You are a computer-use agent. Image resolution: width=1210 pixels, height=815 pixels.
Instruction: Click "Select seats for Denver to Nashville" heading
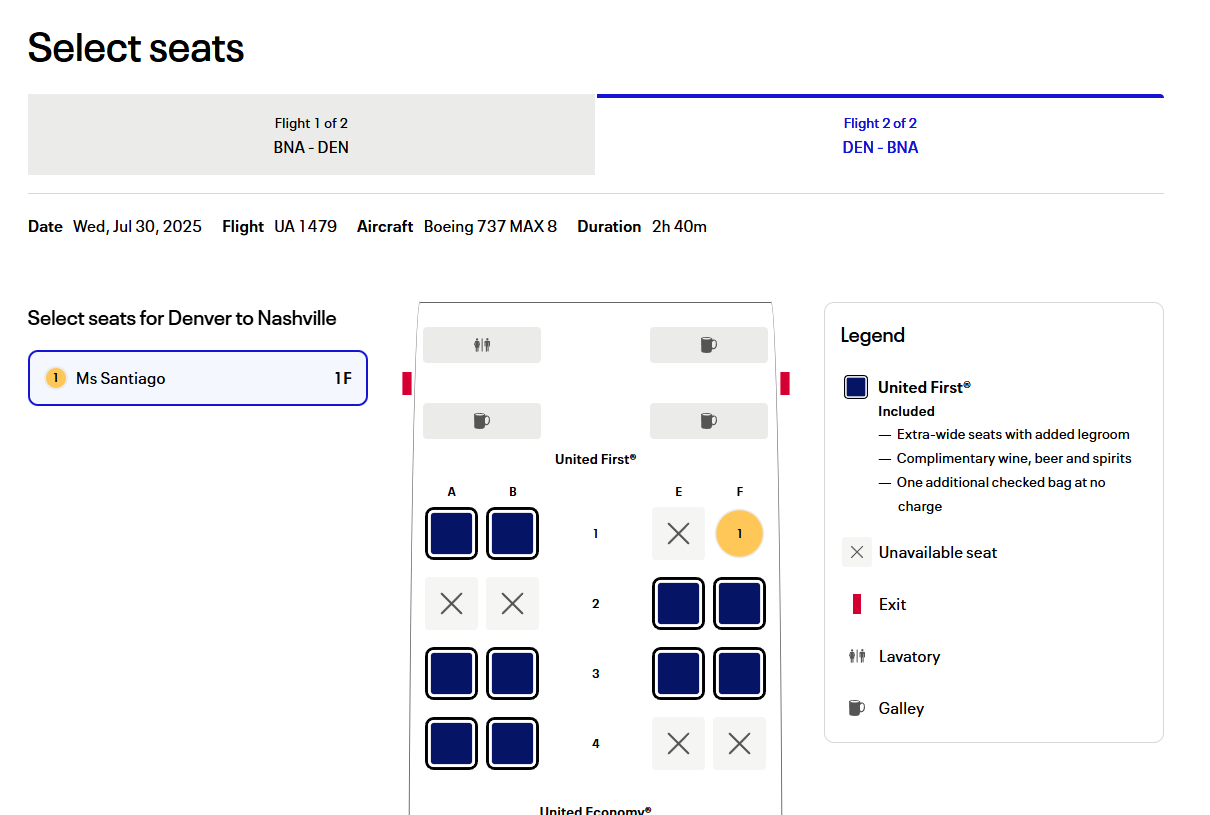pyautogui.click(x=182, y=318)
